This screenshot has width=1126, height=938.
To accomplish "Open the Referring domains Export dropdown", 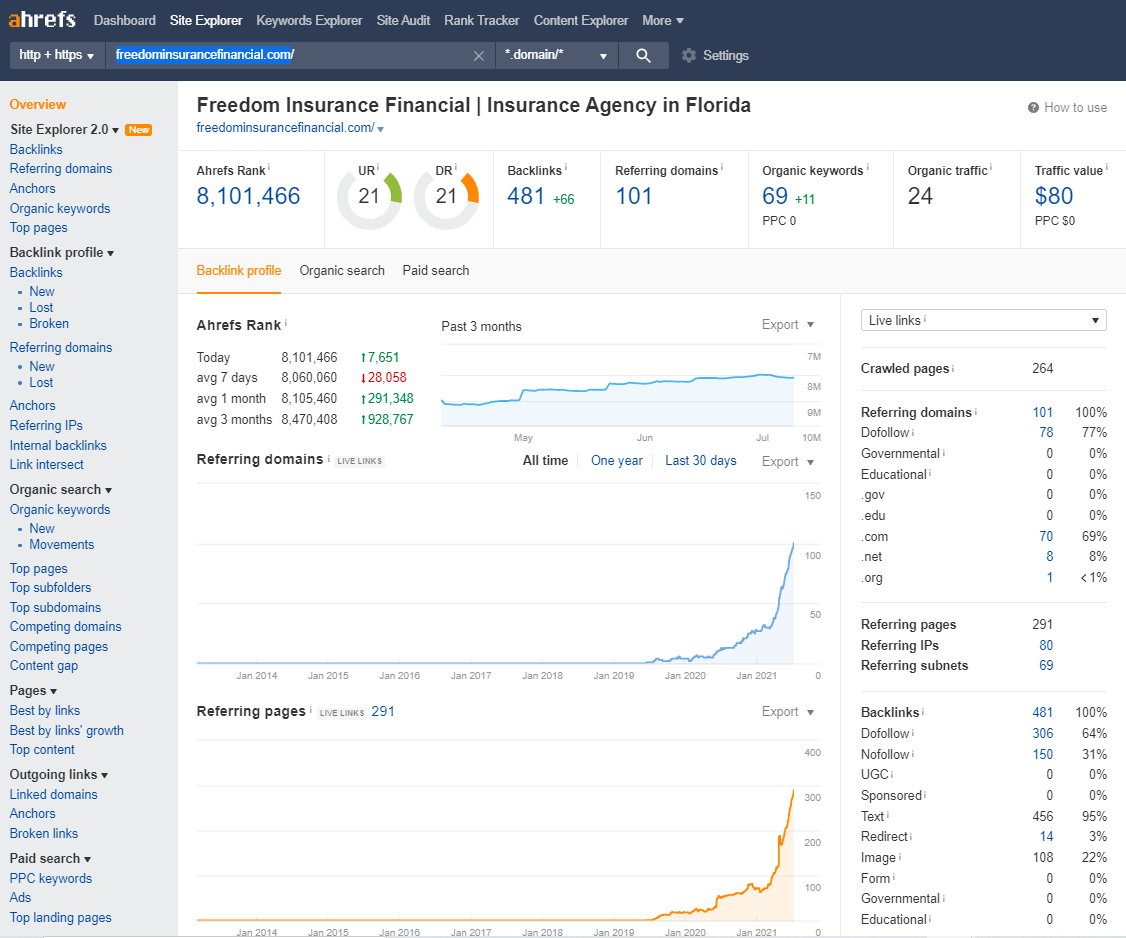I will pos(788,461).
